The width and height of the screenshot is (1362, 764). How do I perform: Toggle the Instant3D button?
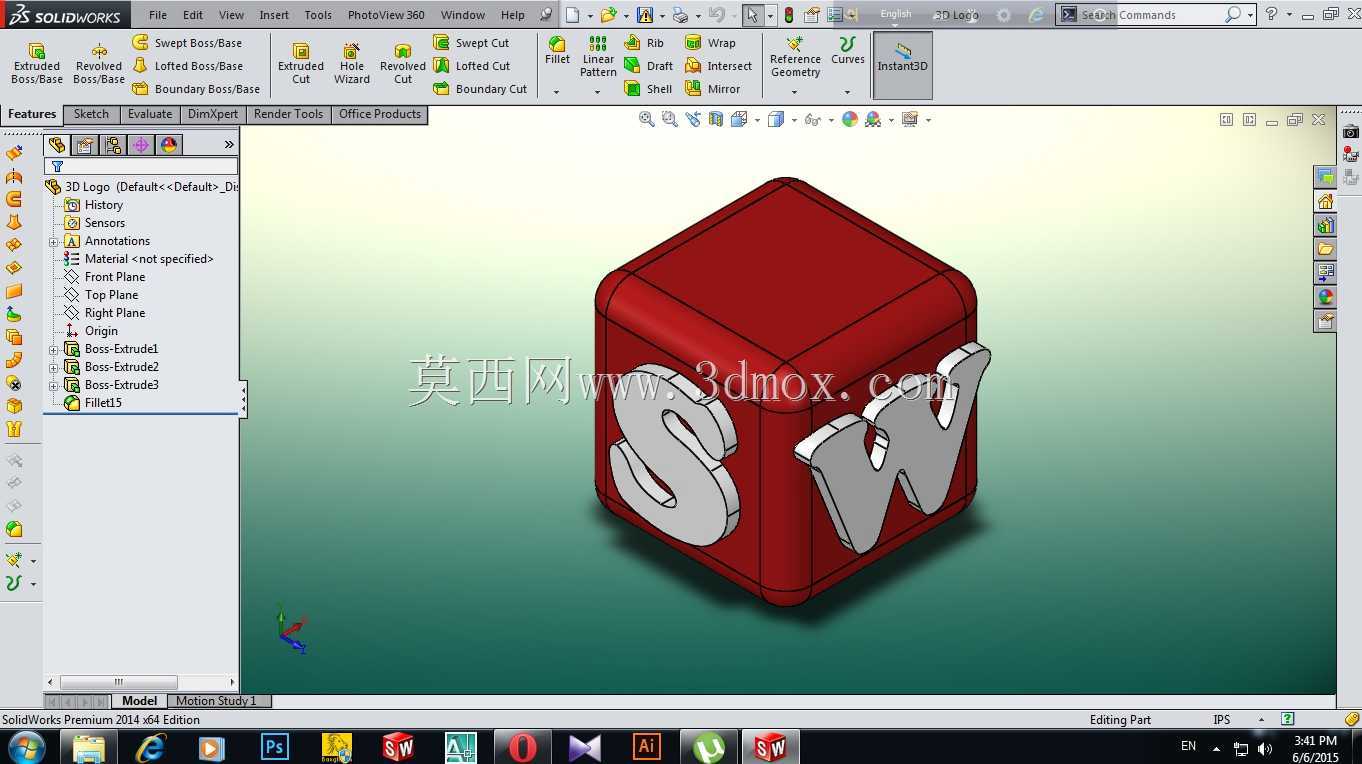coord(903,65)
